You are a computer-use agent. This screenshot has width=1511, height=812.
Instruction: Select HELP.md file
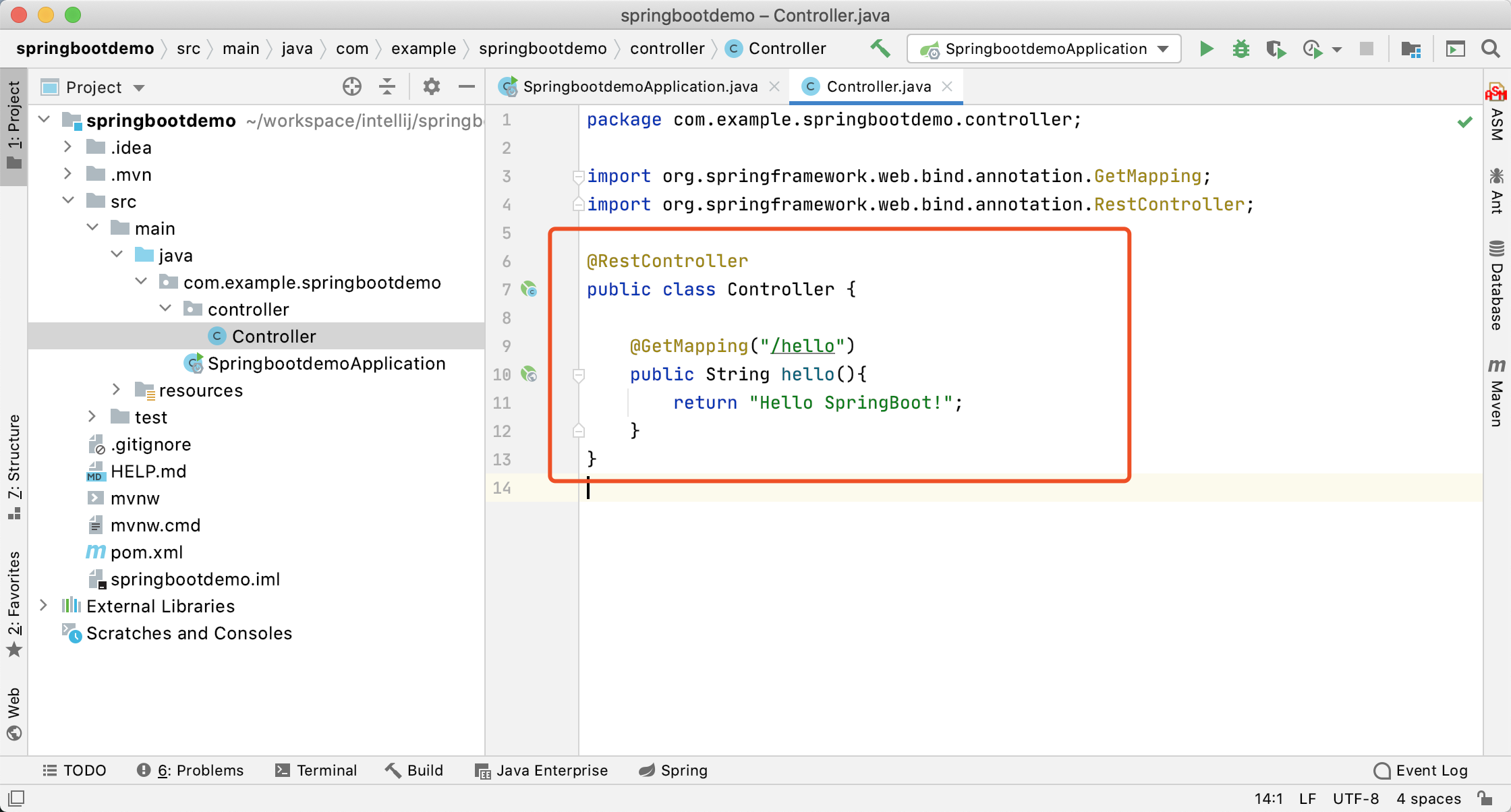click(148, 471)
